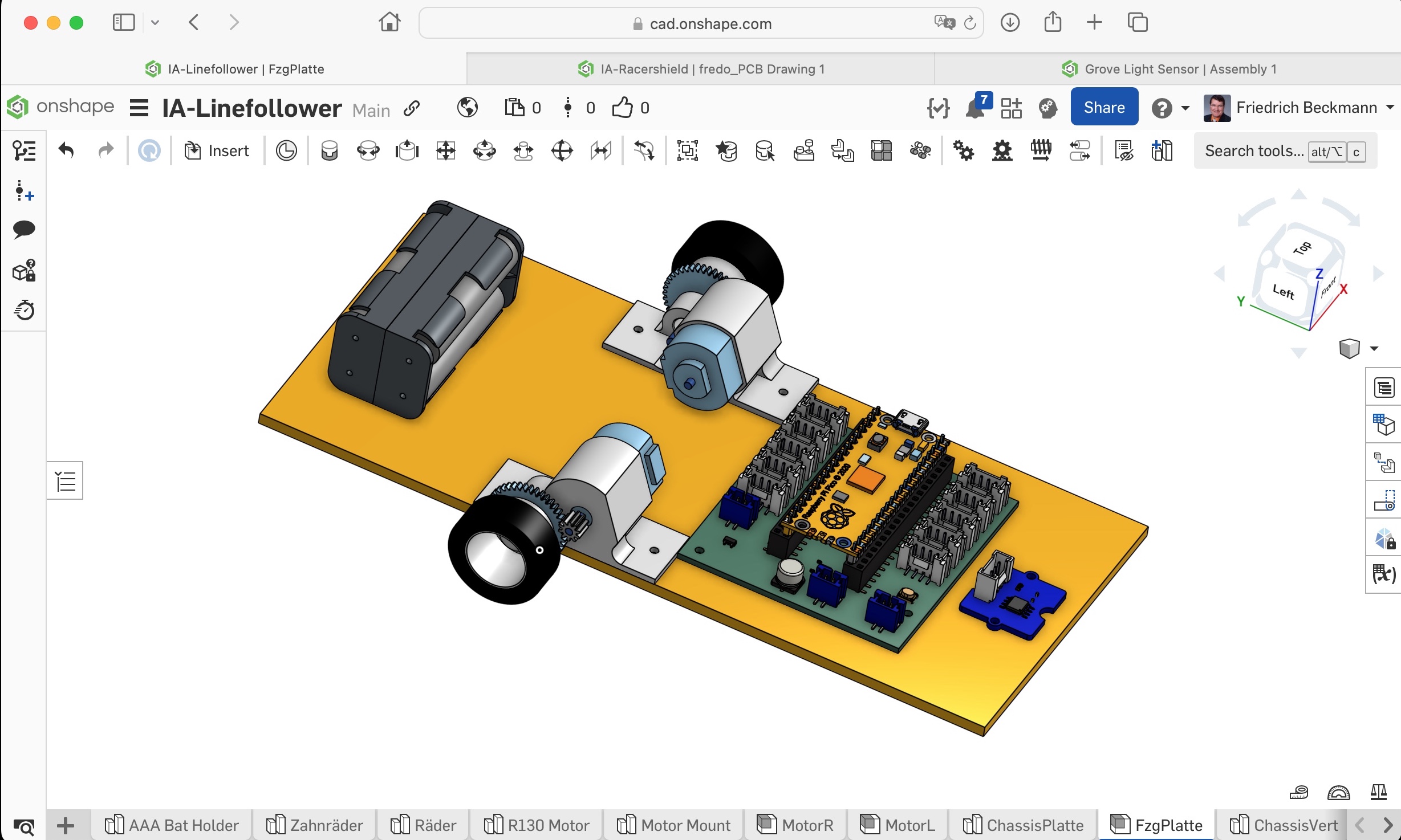
Task: Toggle the instance list panel button
Action: point(65,481)
